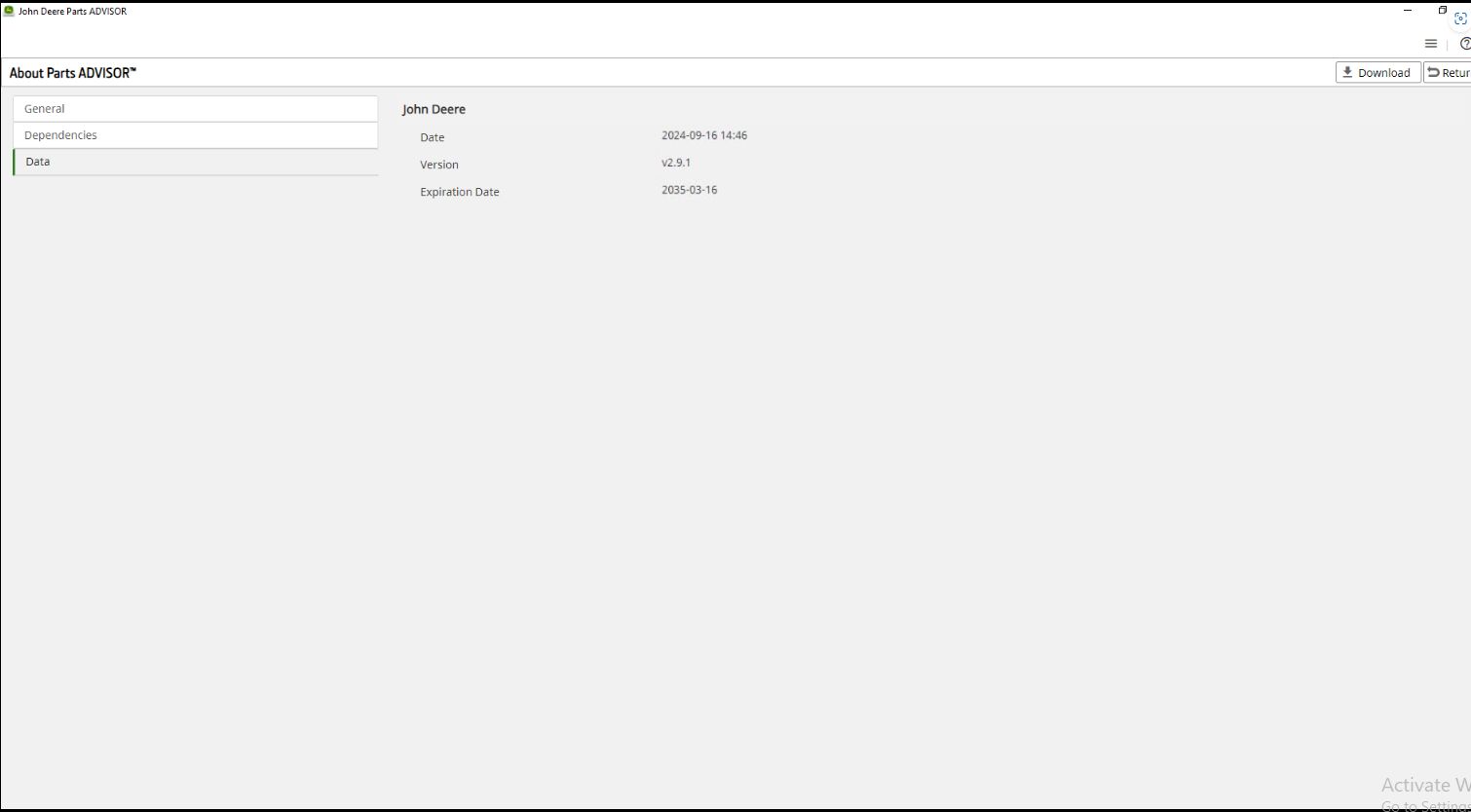
Task: Click the expiration value 2035-03-16
Action: click(x=689, y=190)
